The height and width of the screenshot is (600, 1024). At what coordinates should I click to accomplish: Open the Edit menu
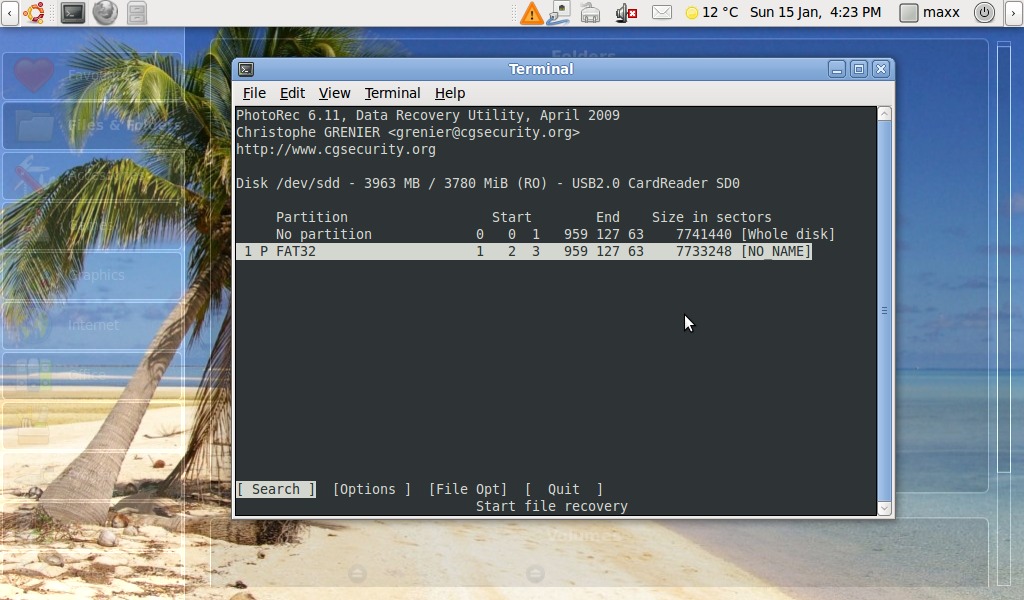click(x=292, y=93)
